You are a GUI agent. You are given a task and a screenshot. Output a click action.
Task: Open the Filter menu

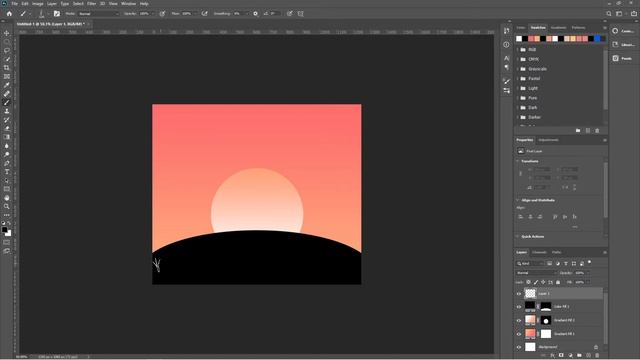[91, 4]
